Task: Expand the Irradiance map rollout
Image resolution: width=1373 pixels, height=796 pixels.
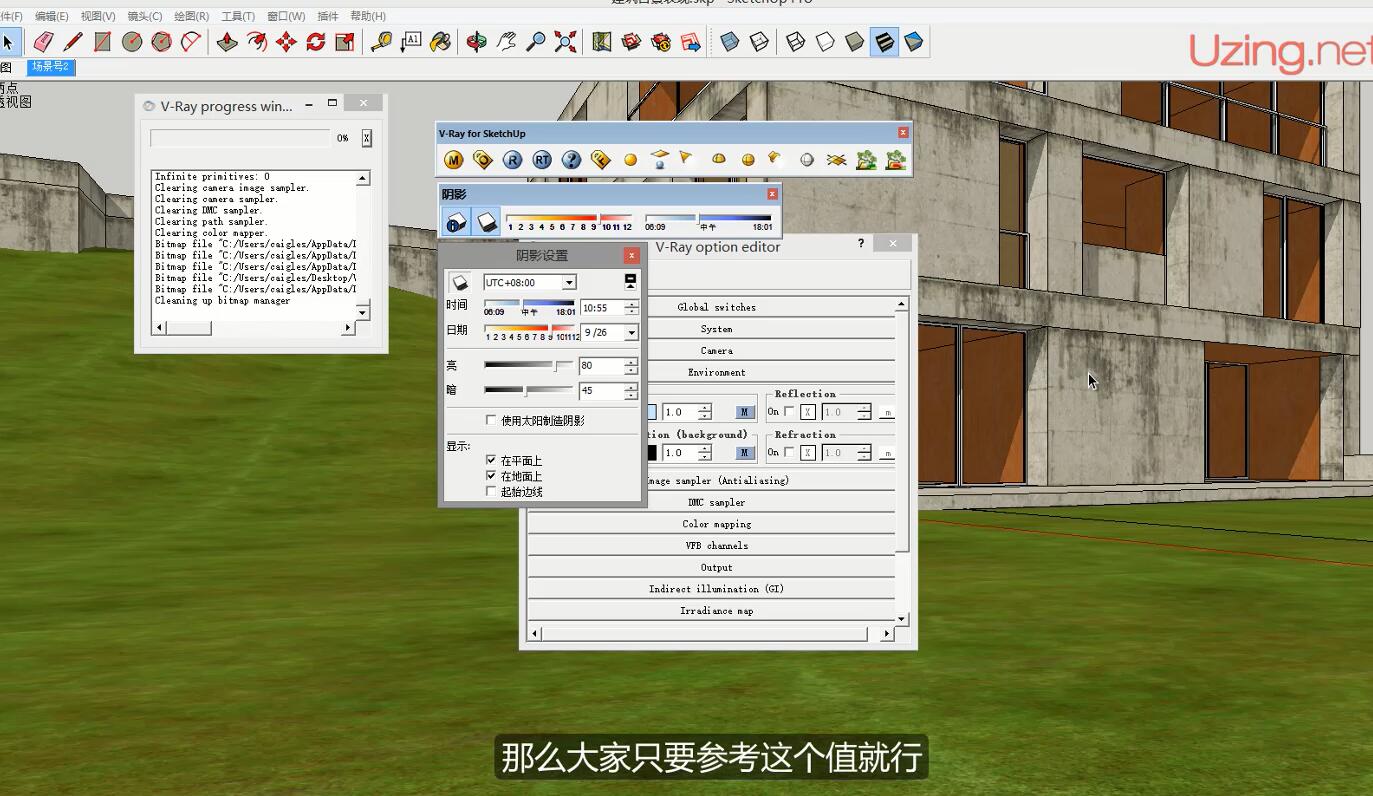Action: click(716, 610)
